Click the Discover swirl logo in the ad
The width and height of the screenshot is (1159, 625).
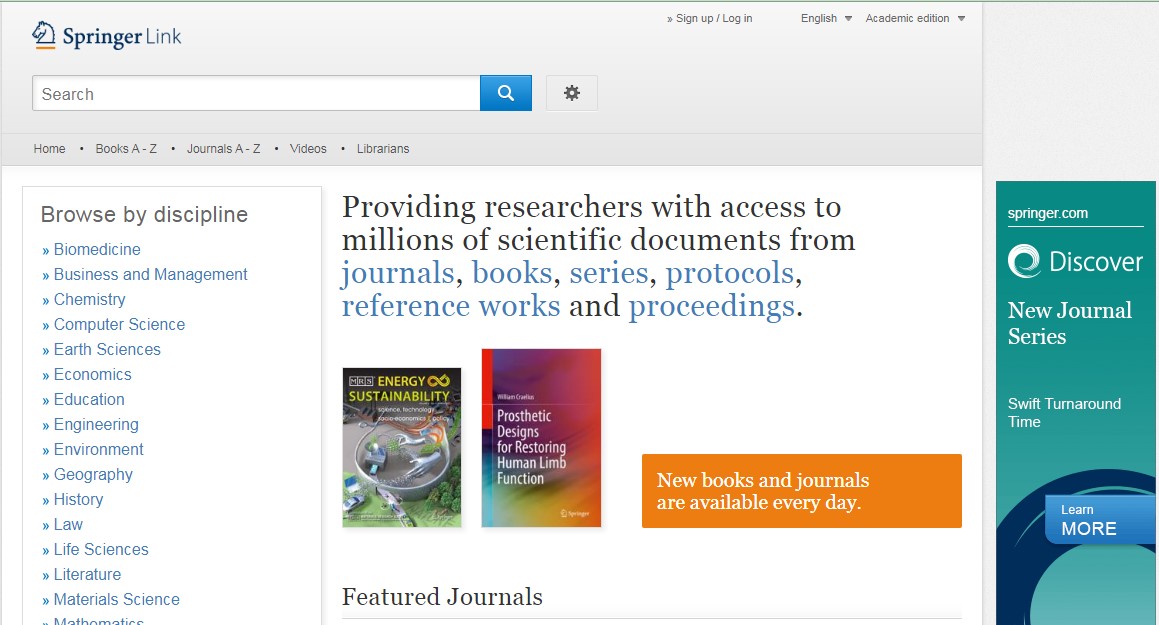(x=1024, y=261)
